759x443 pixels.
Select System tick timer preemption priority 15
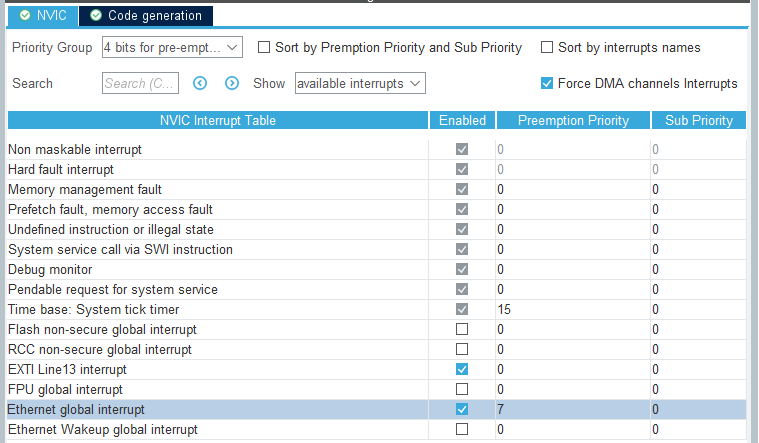(x=570, y=309)
